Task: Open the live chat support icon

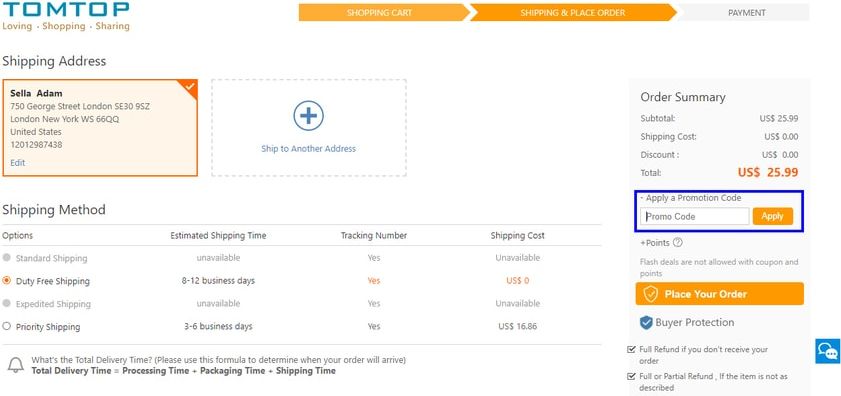Action: [x=828, y=351]
